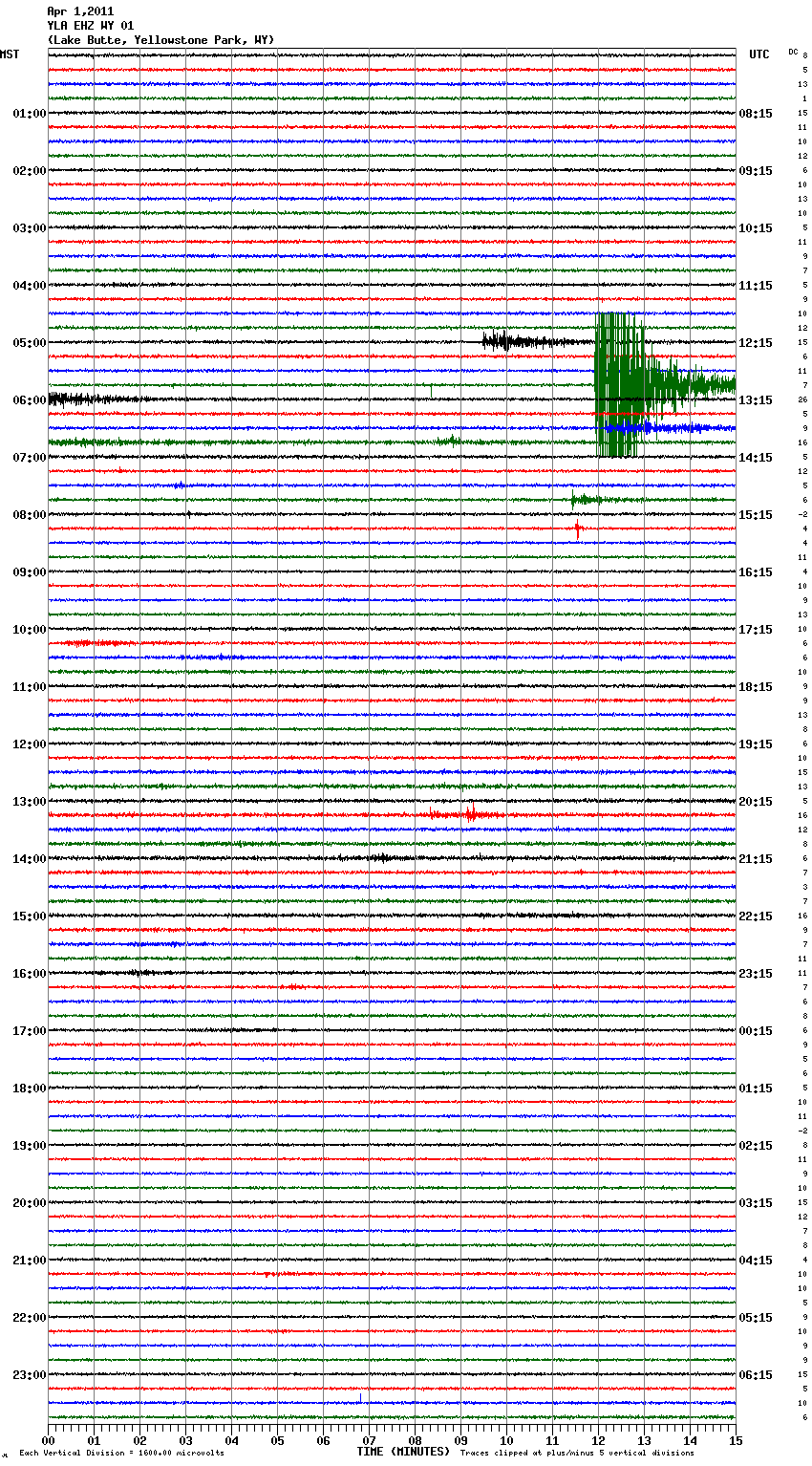This screenshot has width=812, height=1466.
Task: Click the MST time label "04:00"
Action: coord(30,286)
